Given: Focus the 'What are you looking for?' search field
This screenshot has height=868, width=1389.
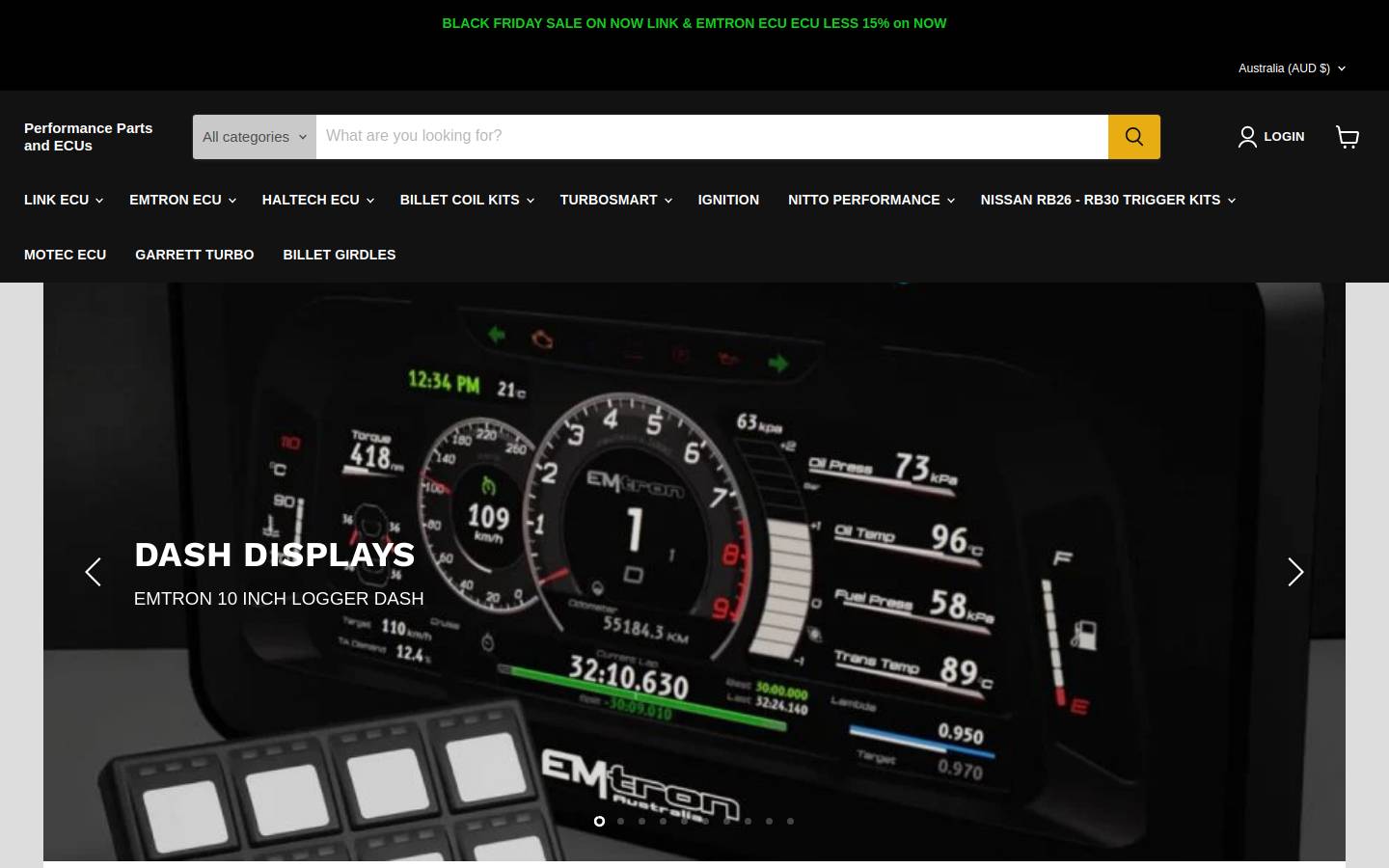Looking at the screenshot, I should (x=712, y=137).
